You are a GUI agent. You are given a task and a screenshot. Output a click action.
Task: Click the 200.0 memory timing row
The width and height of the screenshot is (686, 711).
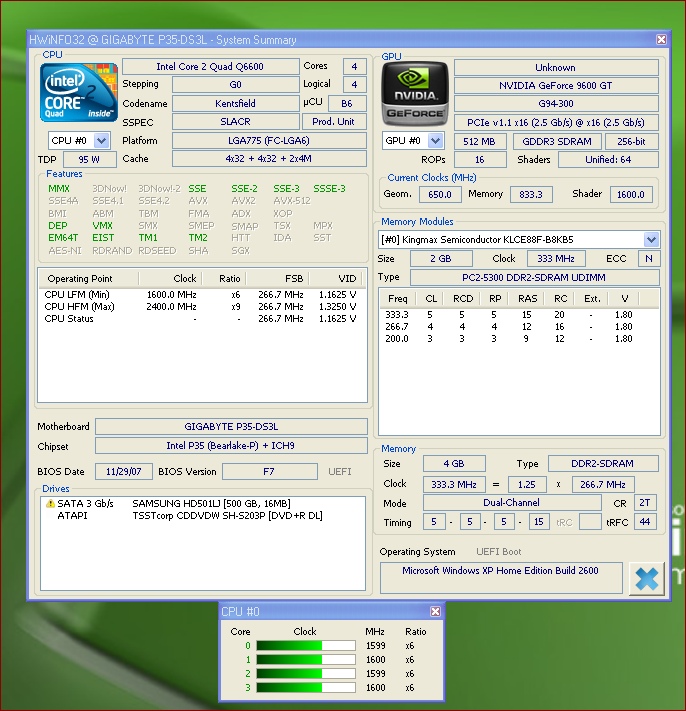pos(519,339)
